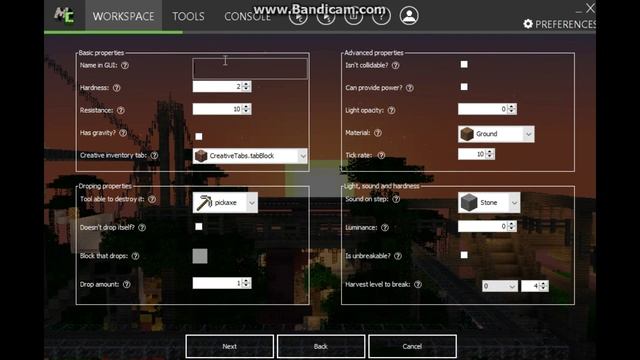Screen dimensions: 640x360
Task: Click the help icon beside Creative inventory tab
Action: [x=154, y=155]
